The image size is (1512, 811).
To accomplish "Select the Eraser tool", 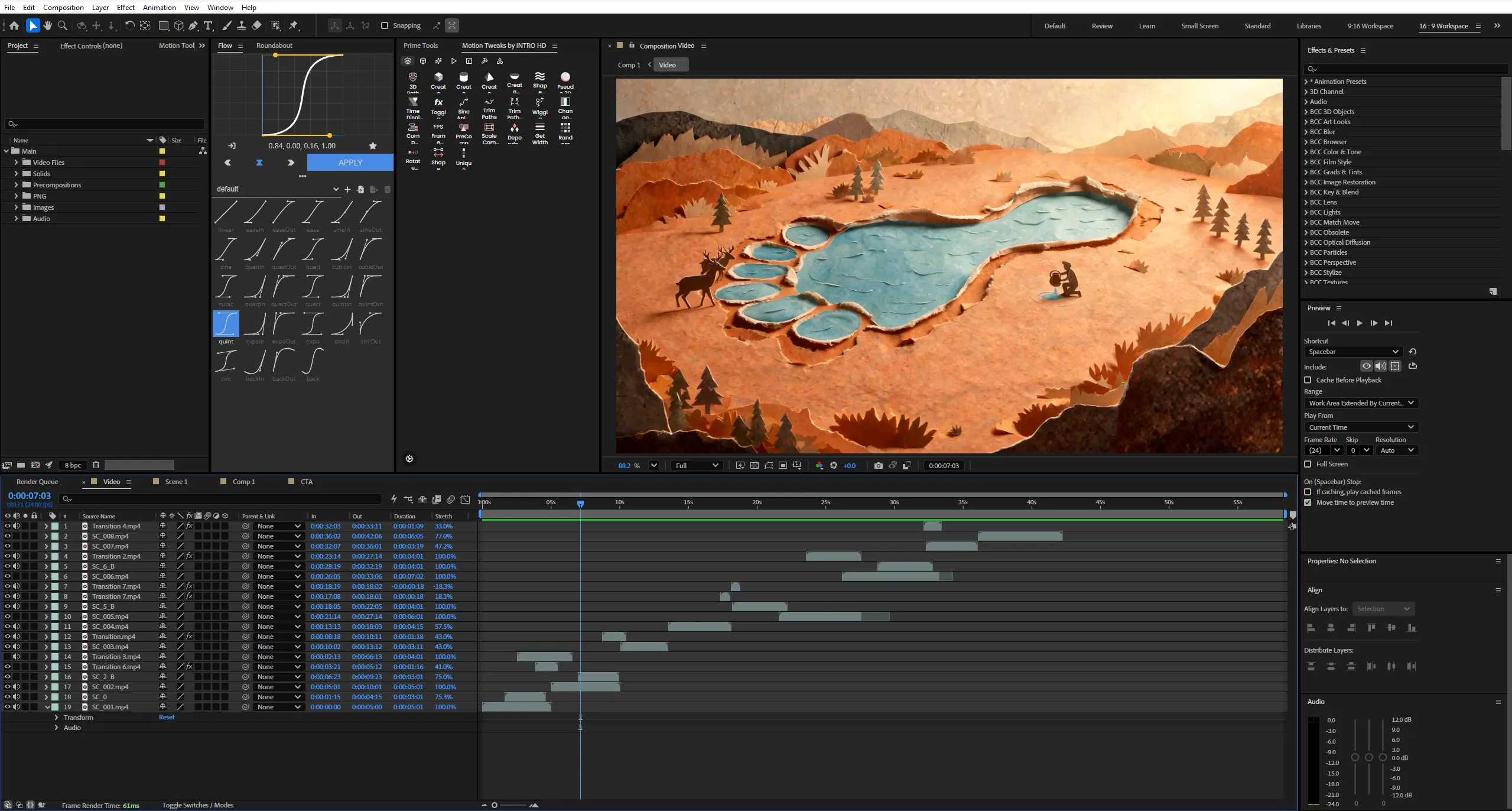I will coord(256,25).
